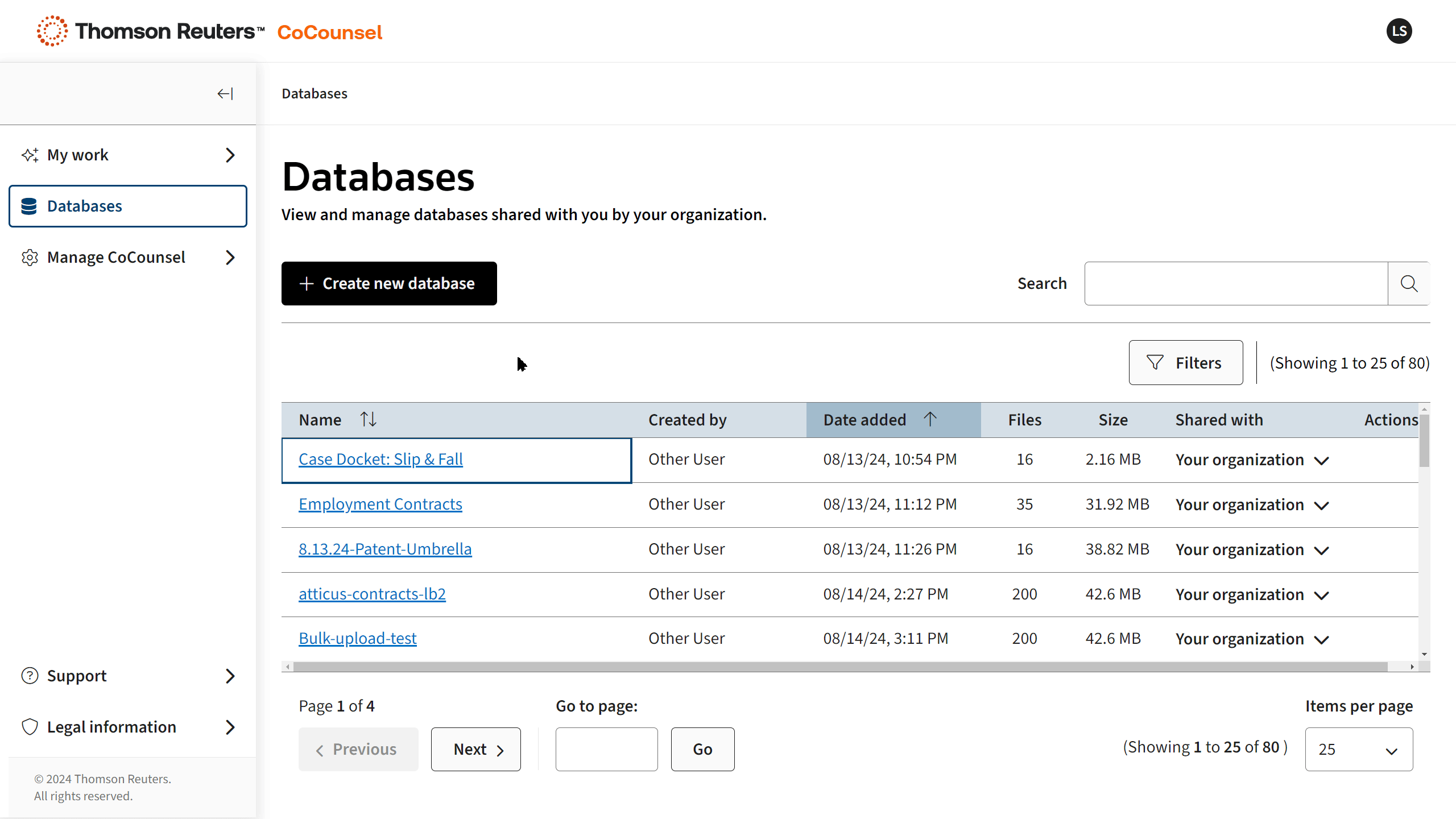Open the Case Docket: Slip & Fall link
This screenshot has height=819, width=1456.
pos(380,459)
